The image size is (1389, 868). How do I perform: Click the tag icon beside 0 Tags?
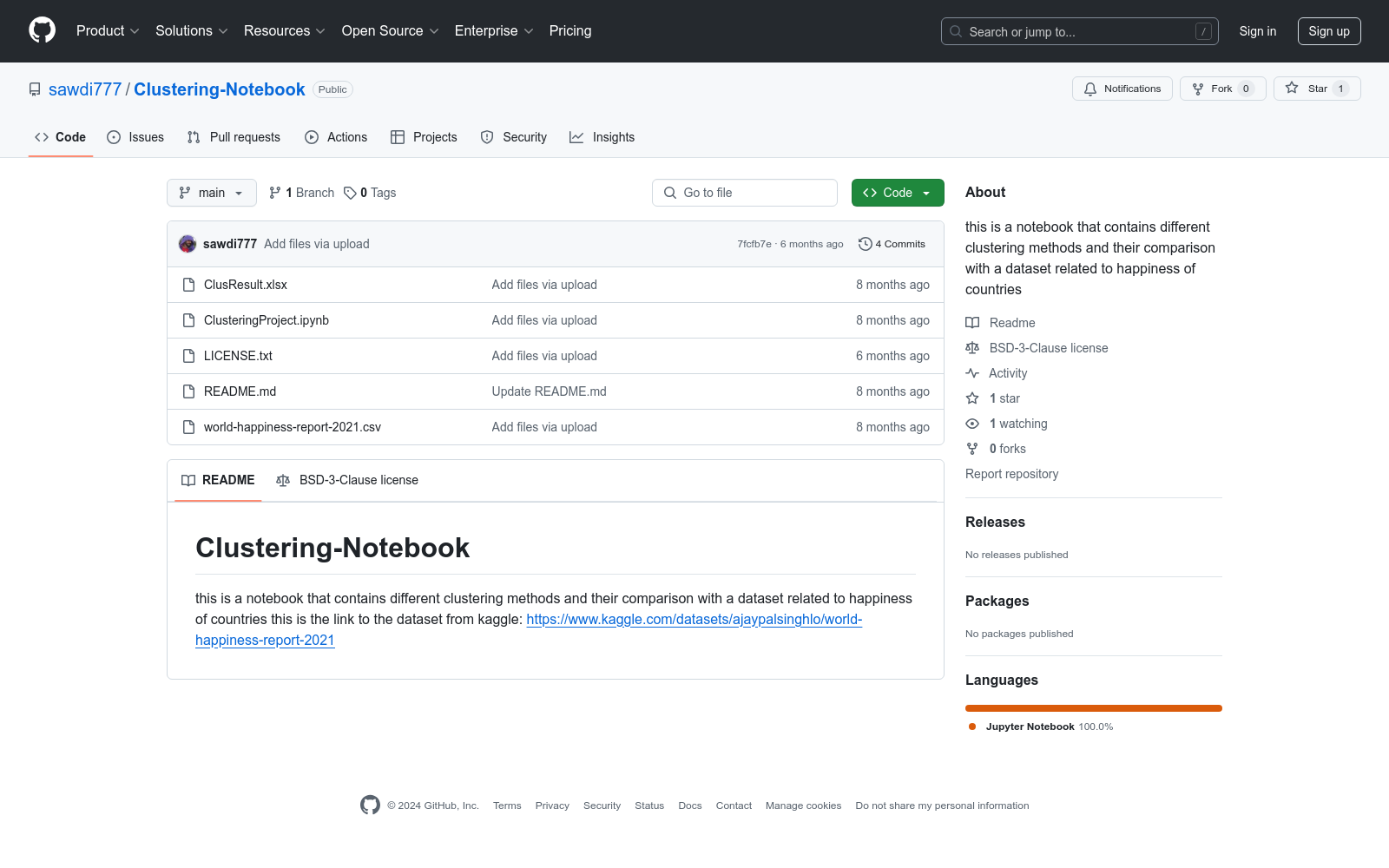350,193
